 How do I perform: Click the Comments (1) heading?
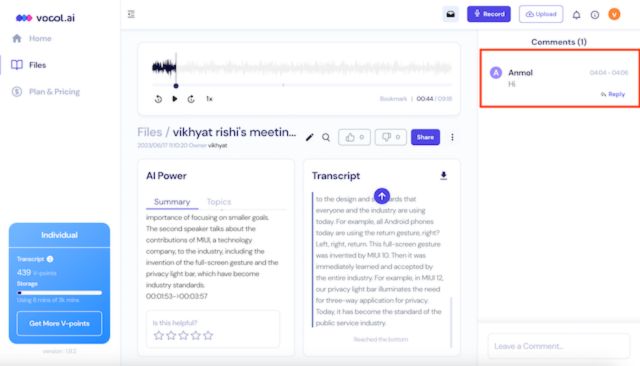[x=559, y=42]
